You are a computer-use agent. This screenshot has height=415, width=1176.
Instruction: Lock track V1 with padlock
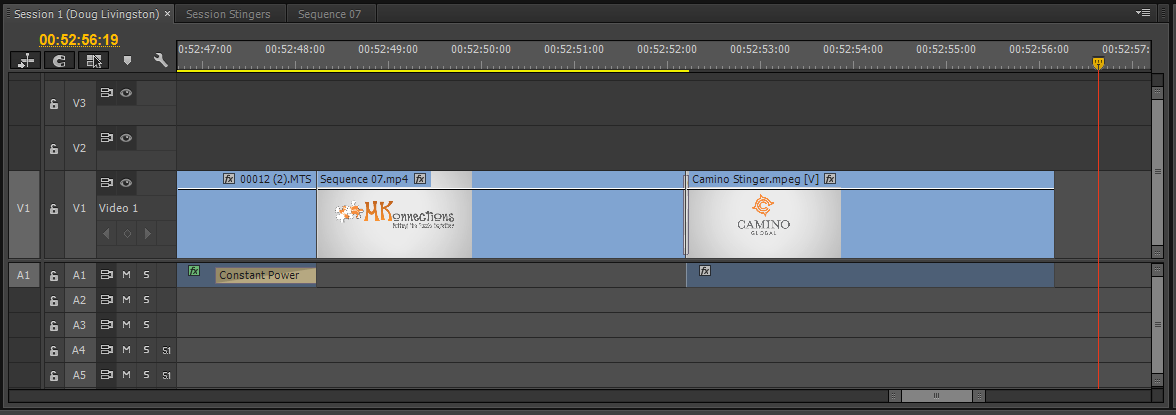54,209
